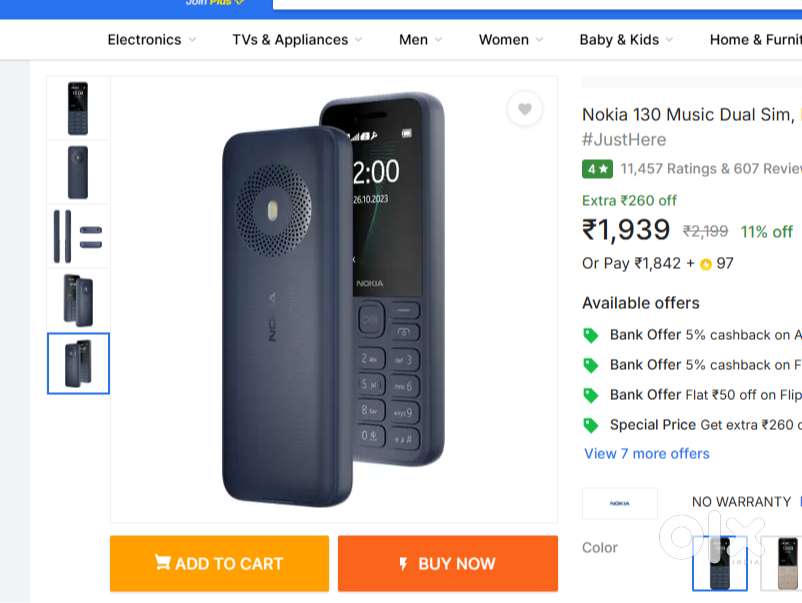Screen dimensions: 802x603
Task: Select the highlighted fifth product thumbnail
Action: tap(78, 364)
